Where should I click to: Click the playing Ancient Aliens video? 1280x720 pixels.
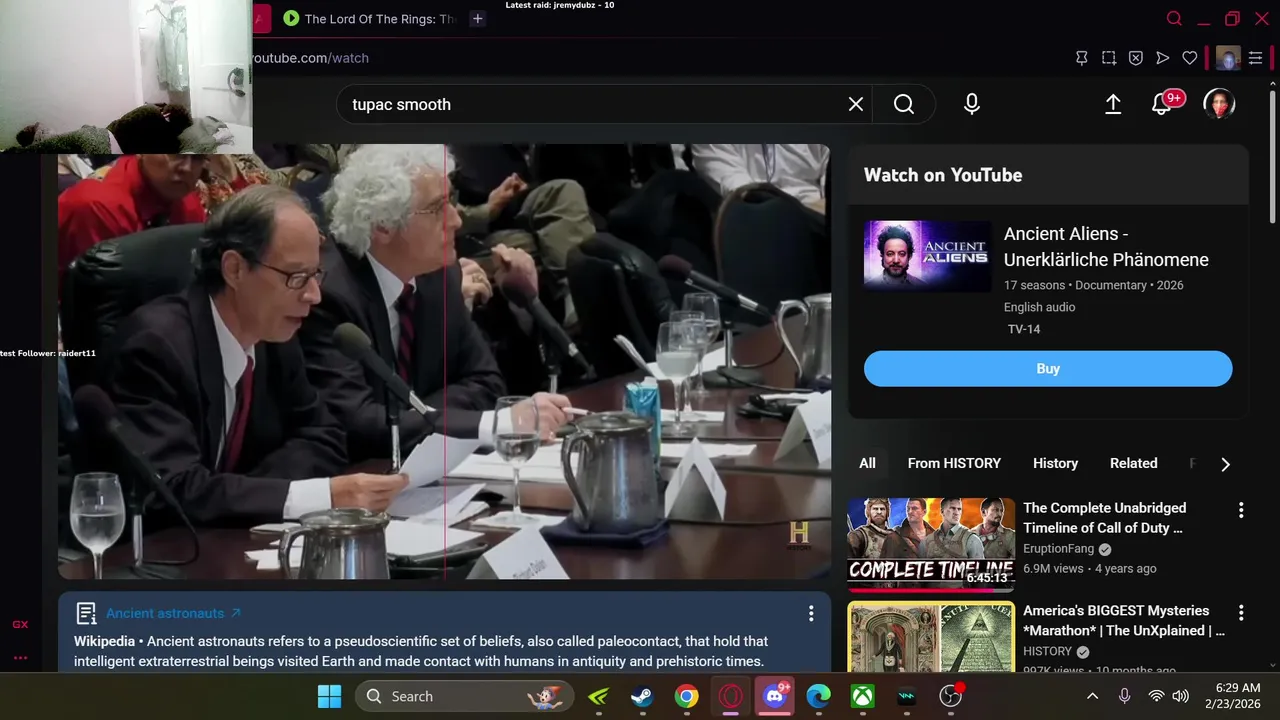coord(444,361)
